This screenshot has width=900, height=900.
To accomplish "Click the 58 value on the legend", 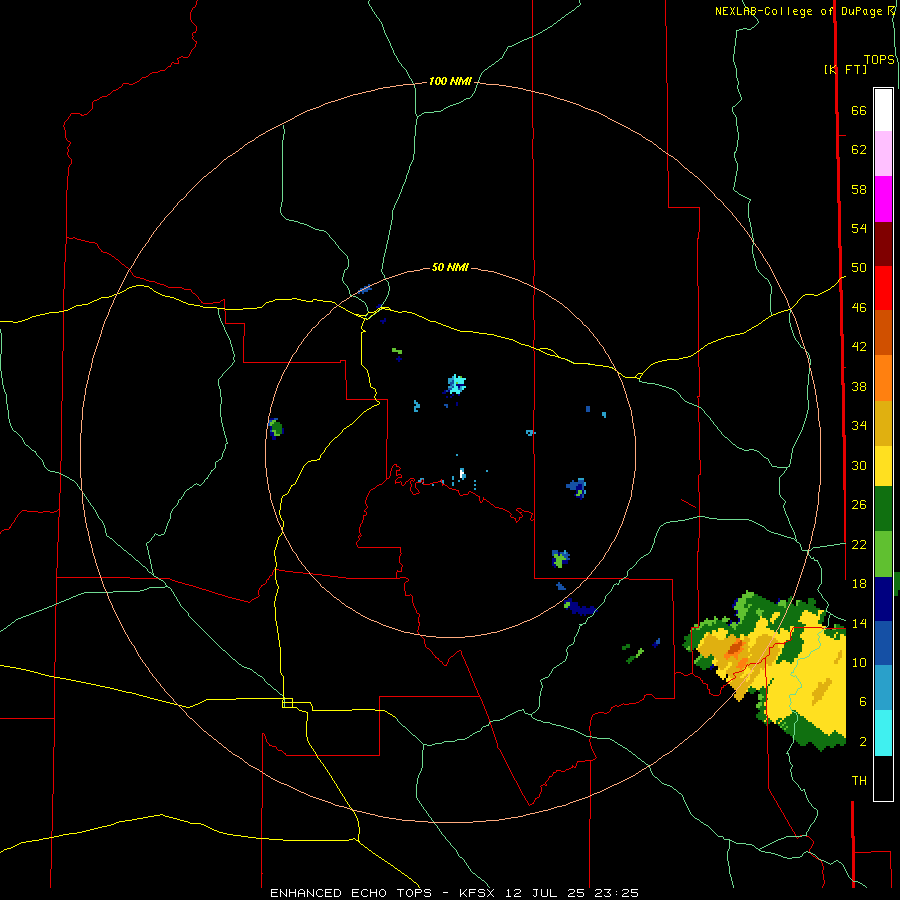I will [x=859, y=189].
